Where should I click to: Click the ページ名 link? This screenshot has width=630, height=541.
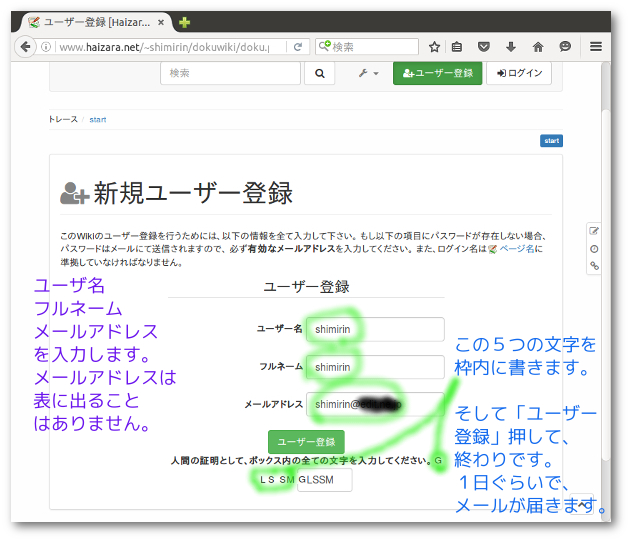click(520, 249)
